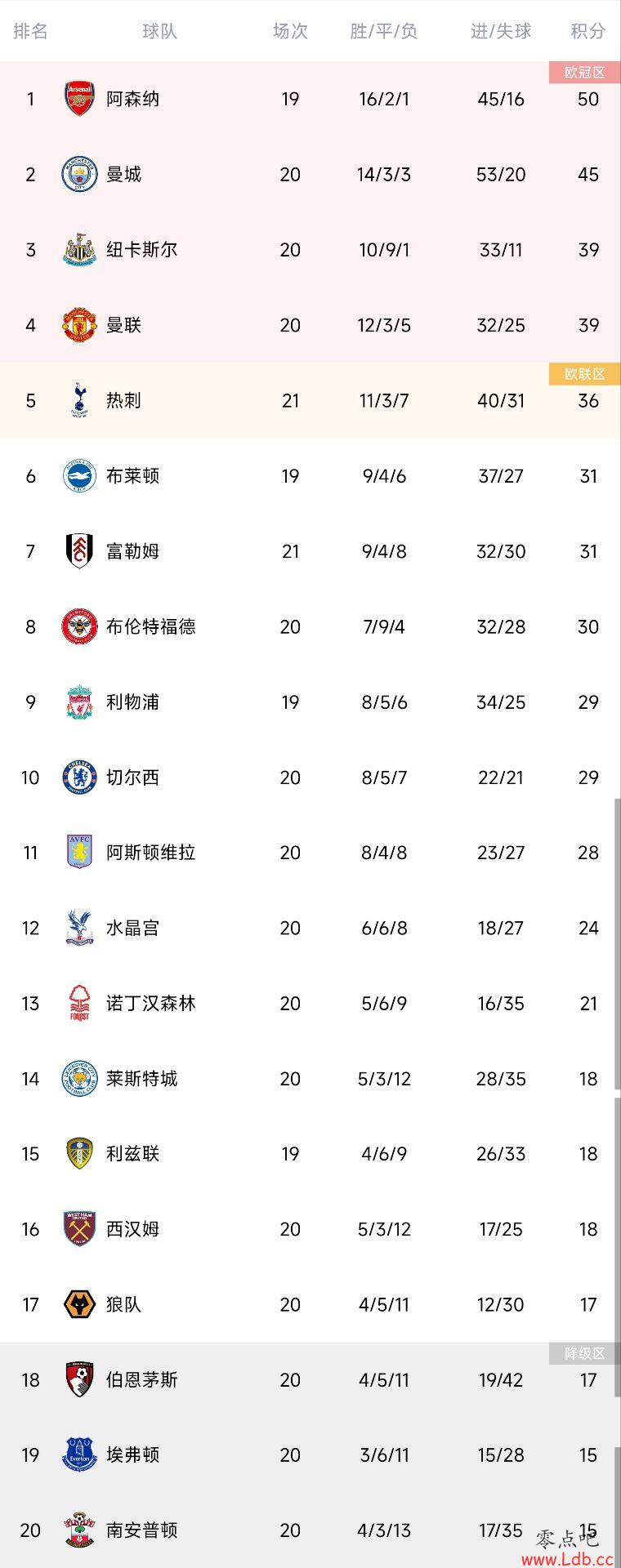Click the Tottenham Hotspur cockerel logo
Screen dimensions: 621x1568
pyautogui.click(x=79, y=400)
